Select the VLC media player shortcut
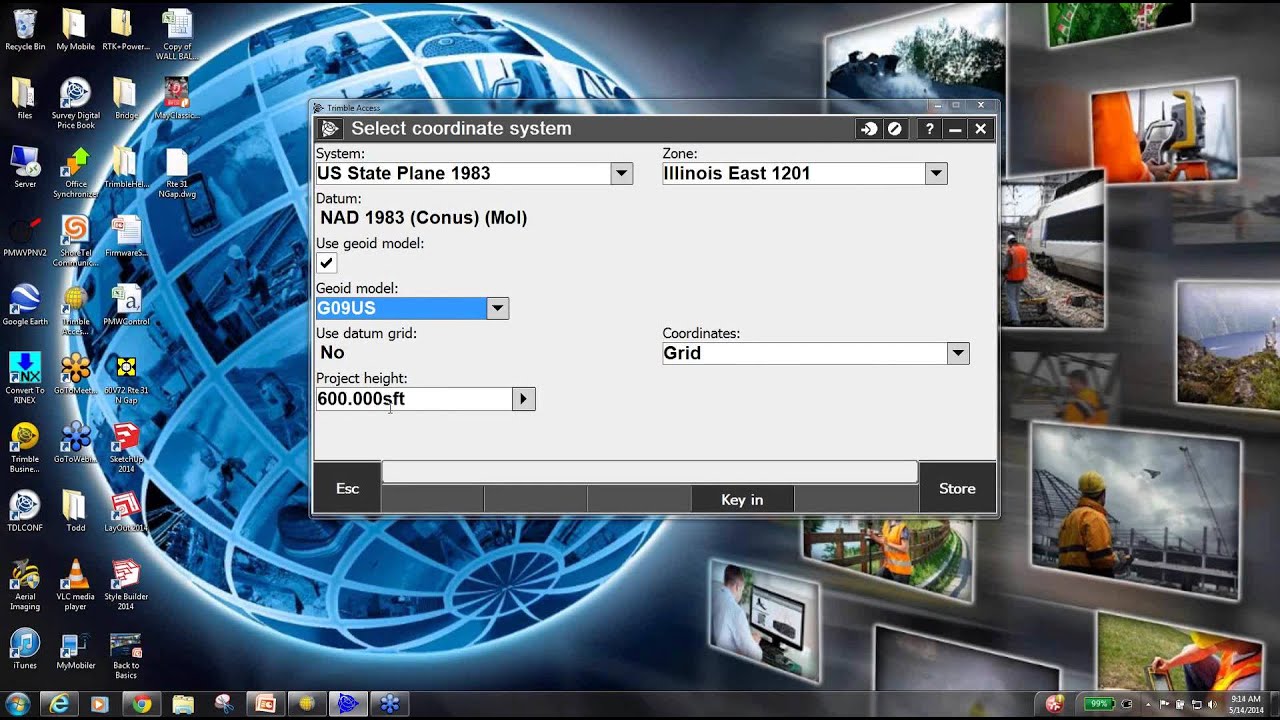This screenshot has width=1280, height=720. 75,585
